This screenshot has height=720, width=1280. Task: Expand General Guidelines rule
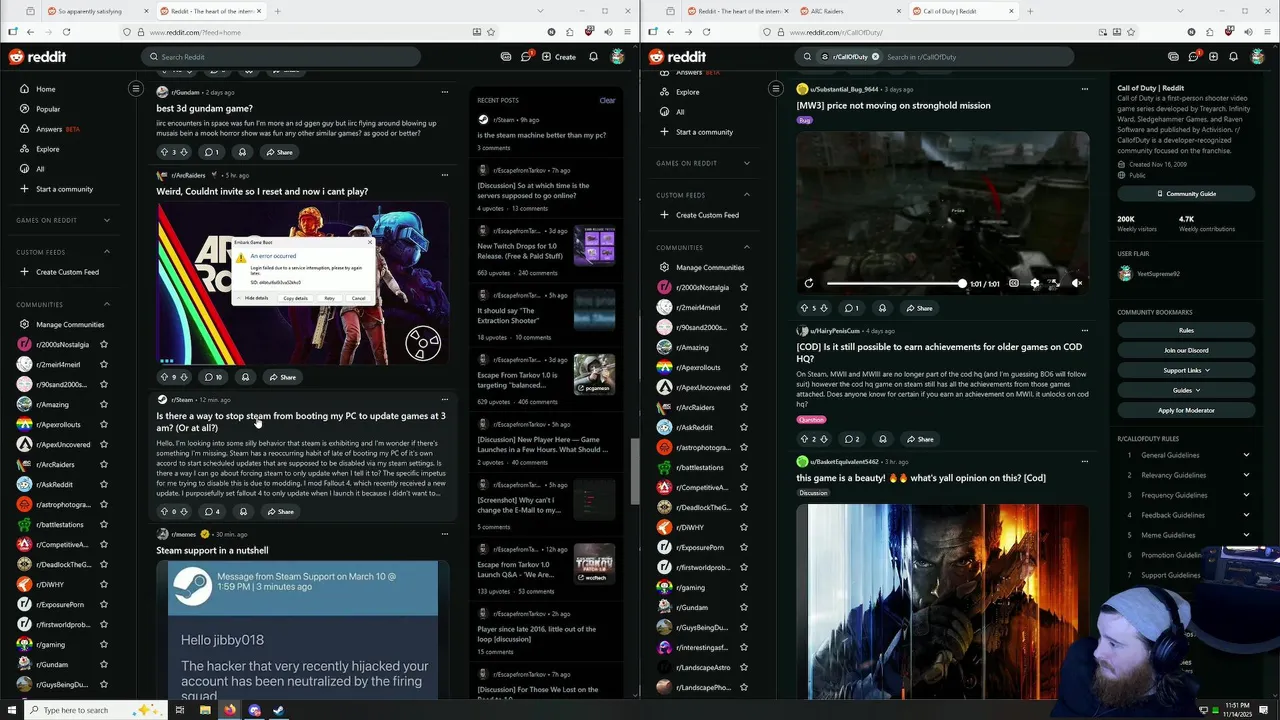pos(1186,455)
